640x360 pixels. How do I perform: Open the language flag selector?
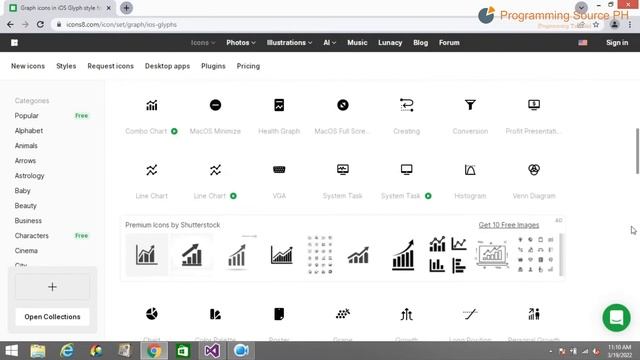[x=583, y=42]
